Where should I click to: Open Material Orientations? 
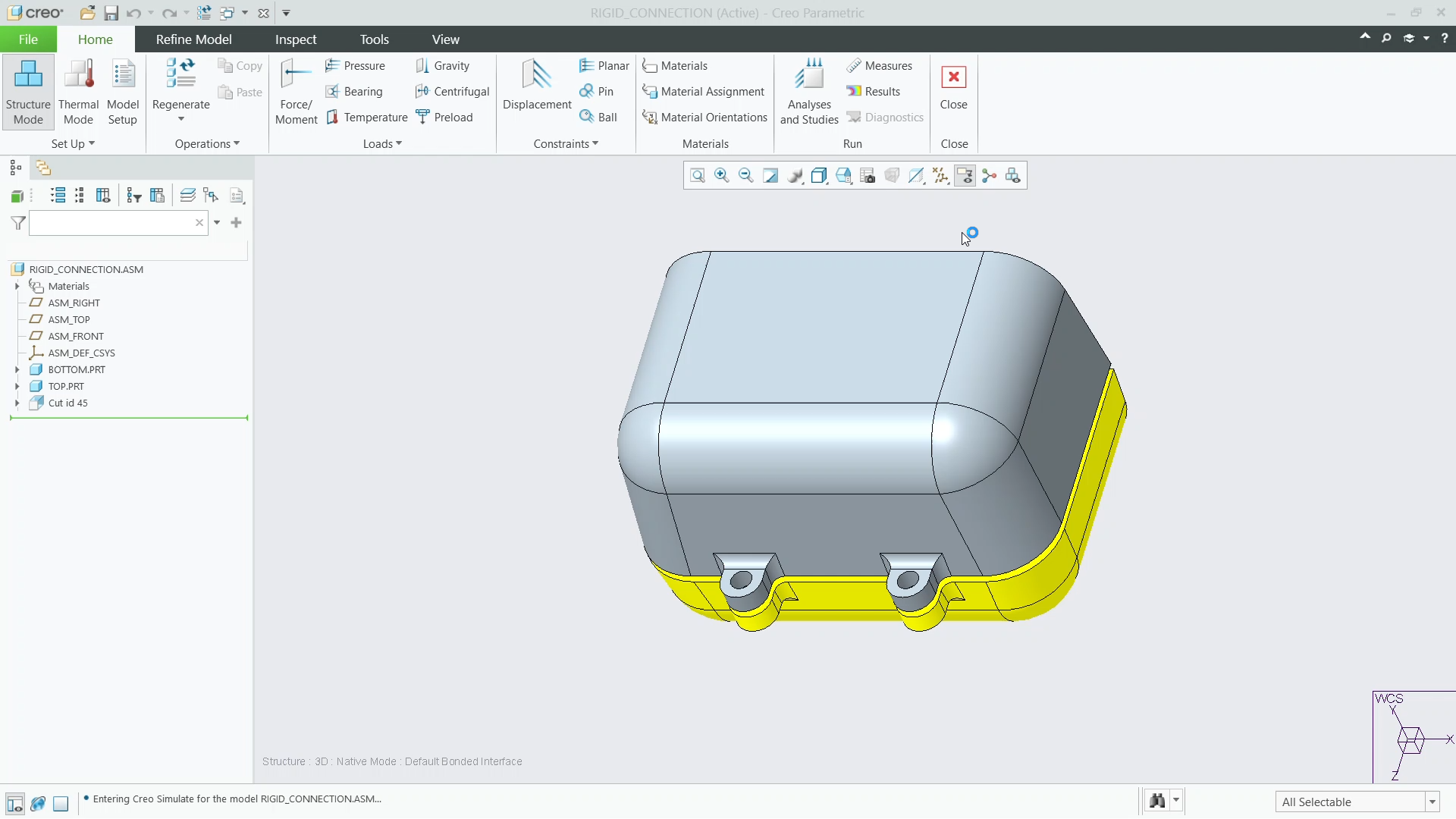coord(704,118)
